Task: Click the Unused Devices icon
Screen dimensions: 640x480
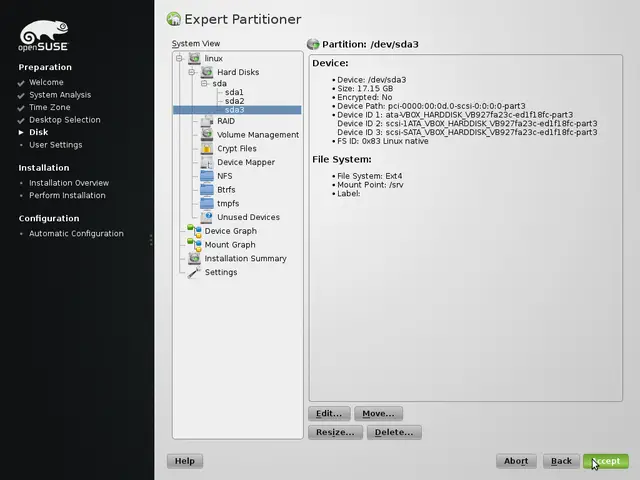Action: 207,217
